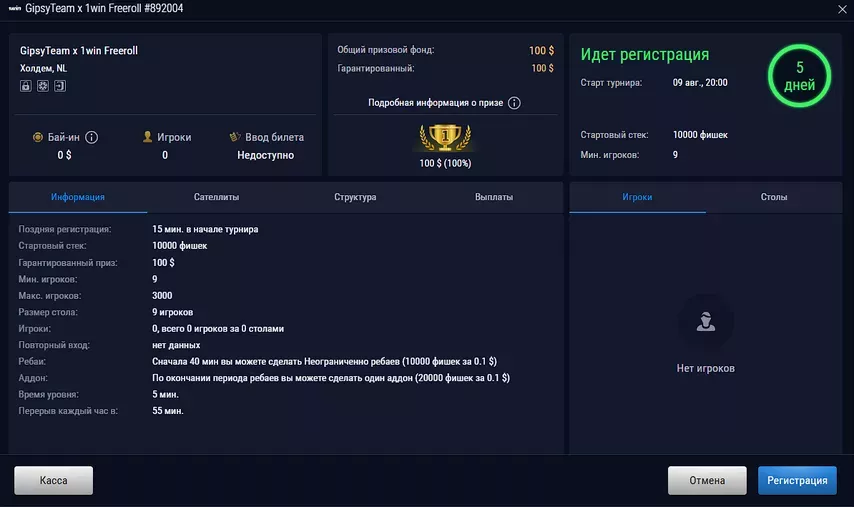Viewport: 854px width, 507px height.
Task: Click the 0 $ buy-in amount
Action: click(x=64, y=155)
